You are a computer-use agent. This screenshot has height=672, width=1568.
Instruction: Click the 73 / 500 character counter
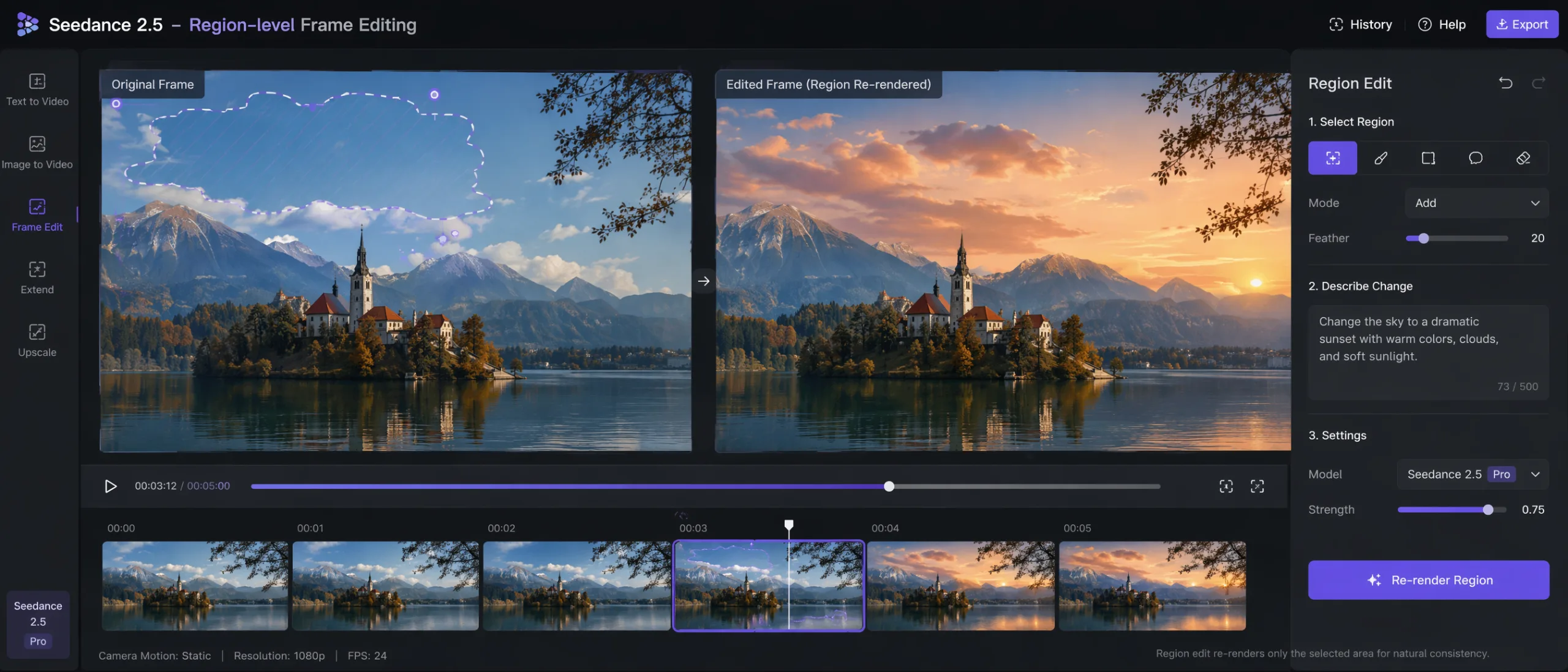pos(1517,387)
